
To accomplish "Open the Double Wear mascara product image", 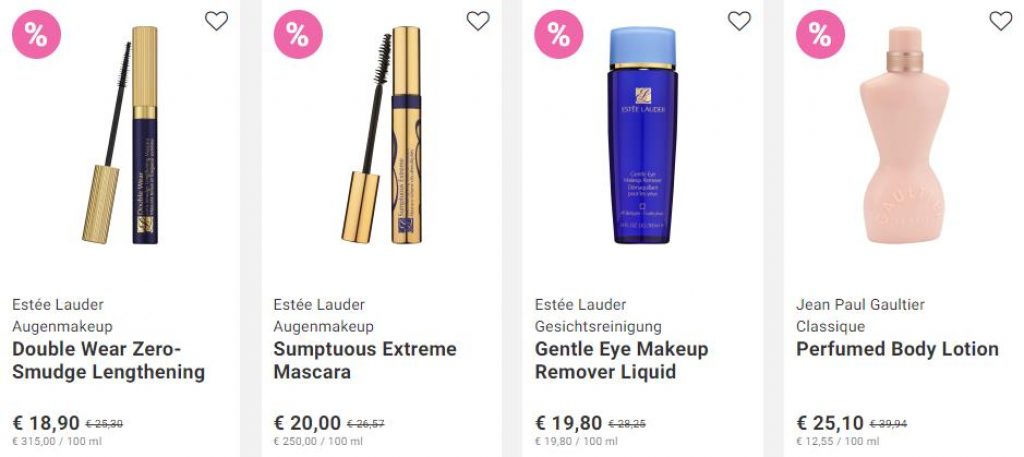I will coord(120,135).
